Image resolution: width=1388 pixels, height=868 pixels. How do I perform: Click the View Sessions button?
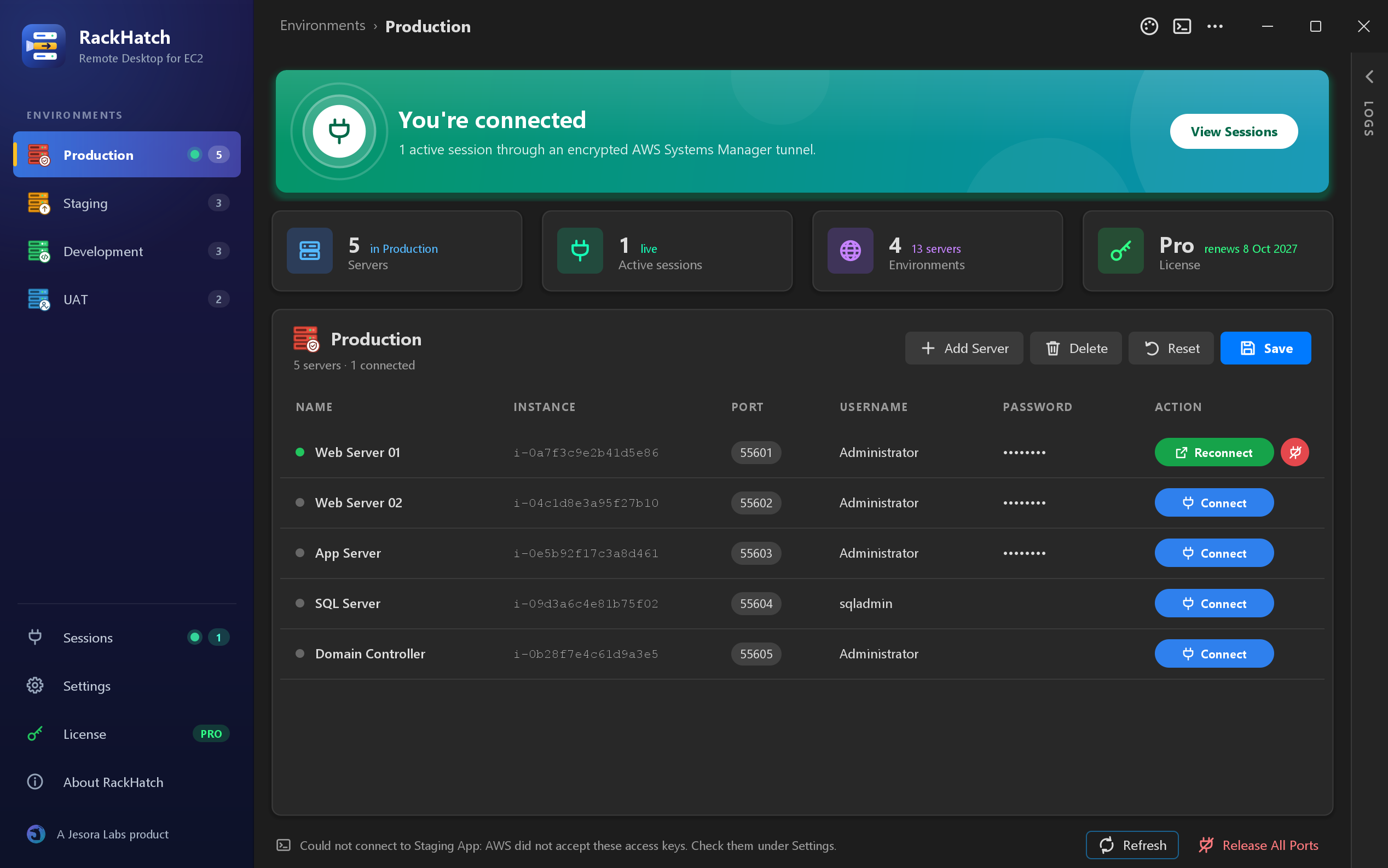click(1234, 131)
